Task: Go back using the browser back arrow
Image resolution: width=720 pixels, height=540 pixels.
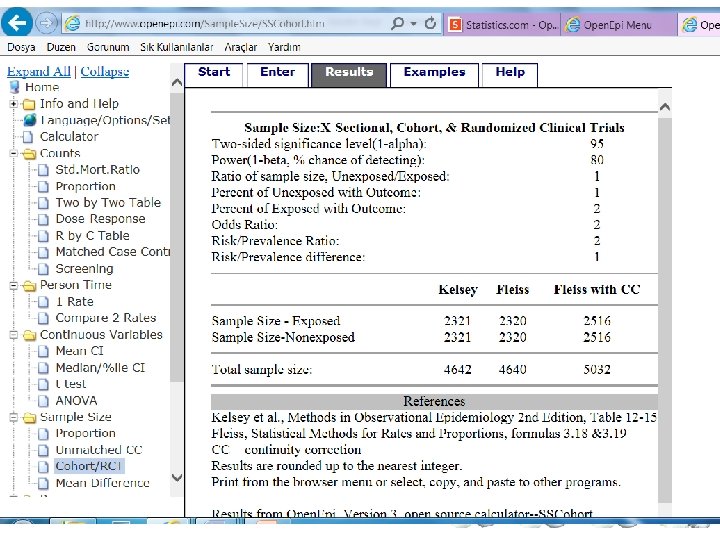Action: tap(17, 22)
